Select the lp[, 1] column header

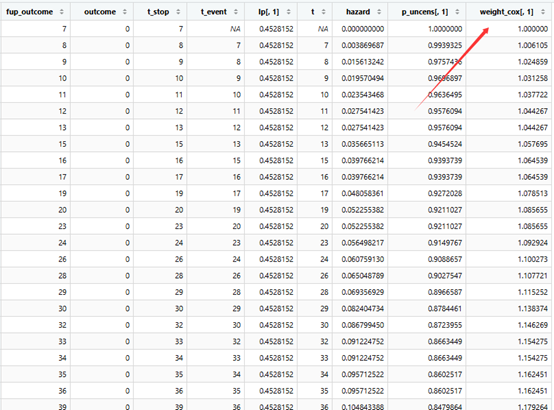[269, 12]
